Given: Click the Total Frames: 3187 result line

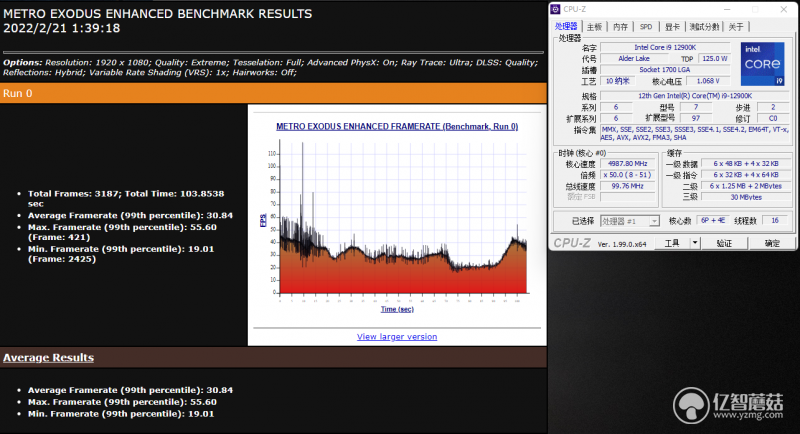Looking at the screenshot, I should tap(126, 198).
